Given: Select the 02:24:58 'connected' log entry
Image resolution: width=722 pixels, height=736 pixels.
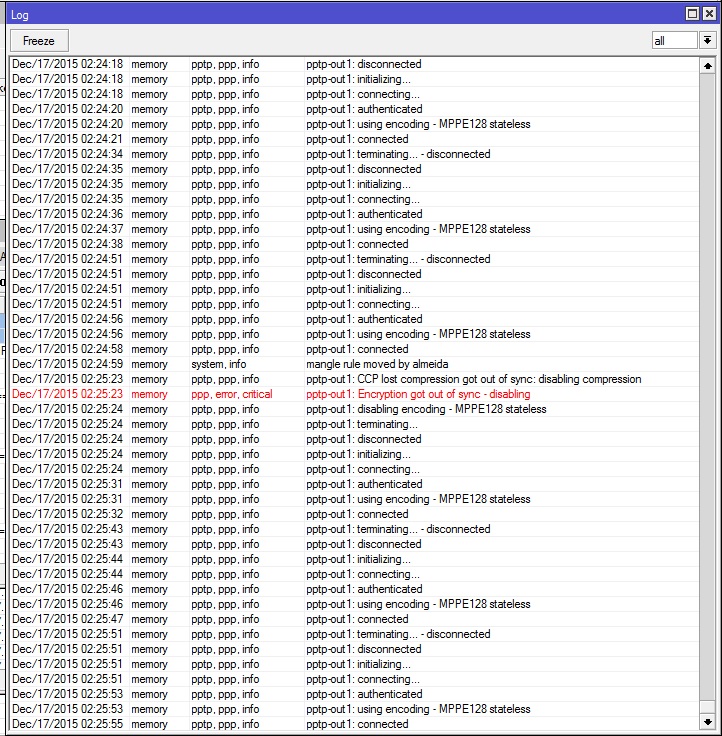Looking at the screenshot, I should pyautogui.click(x=354, y=349).
